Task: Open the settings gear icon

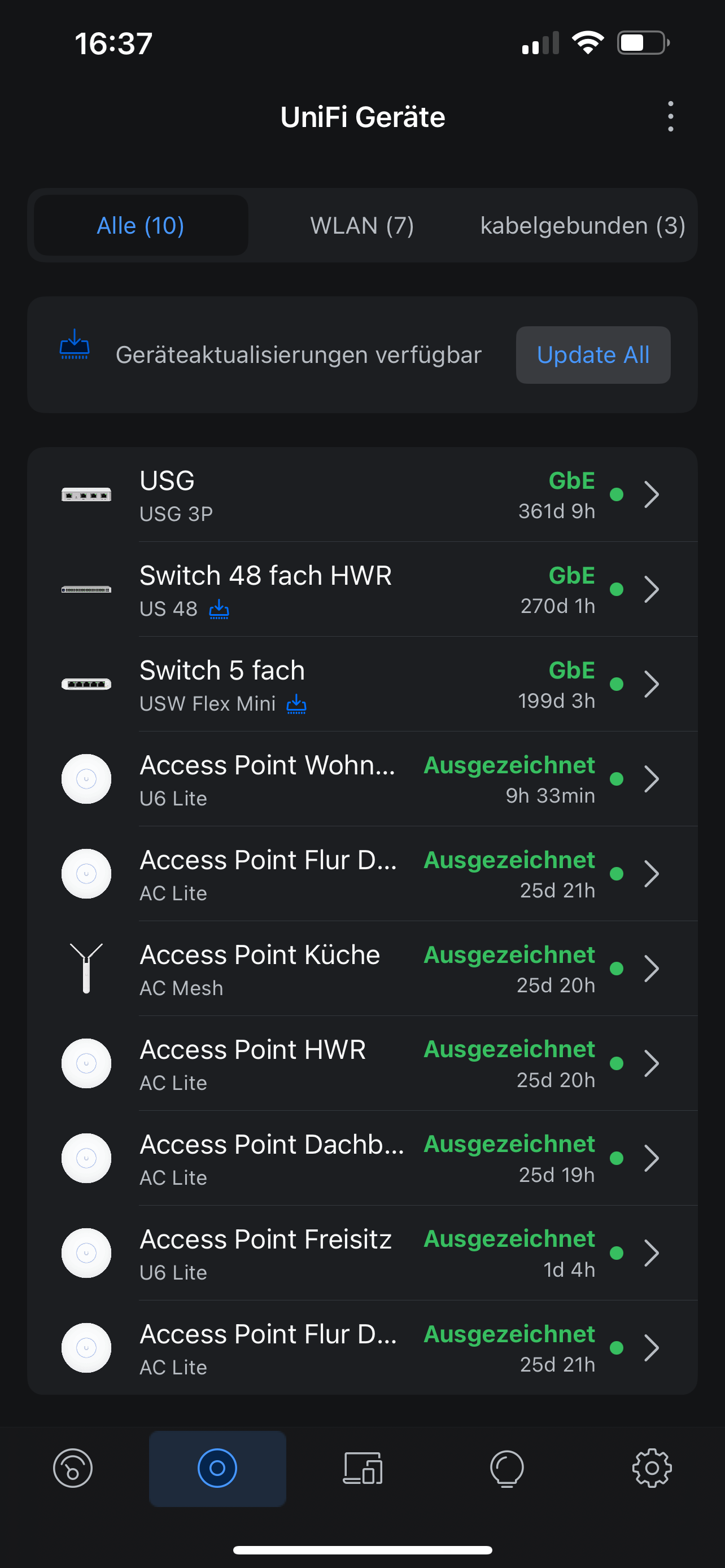Action: point(652,1468)
